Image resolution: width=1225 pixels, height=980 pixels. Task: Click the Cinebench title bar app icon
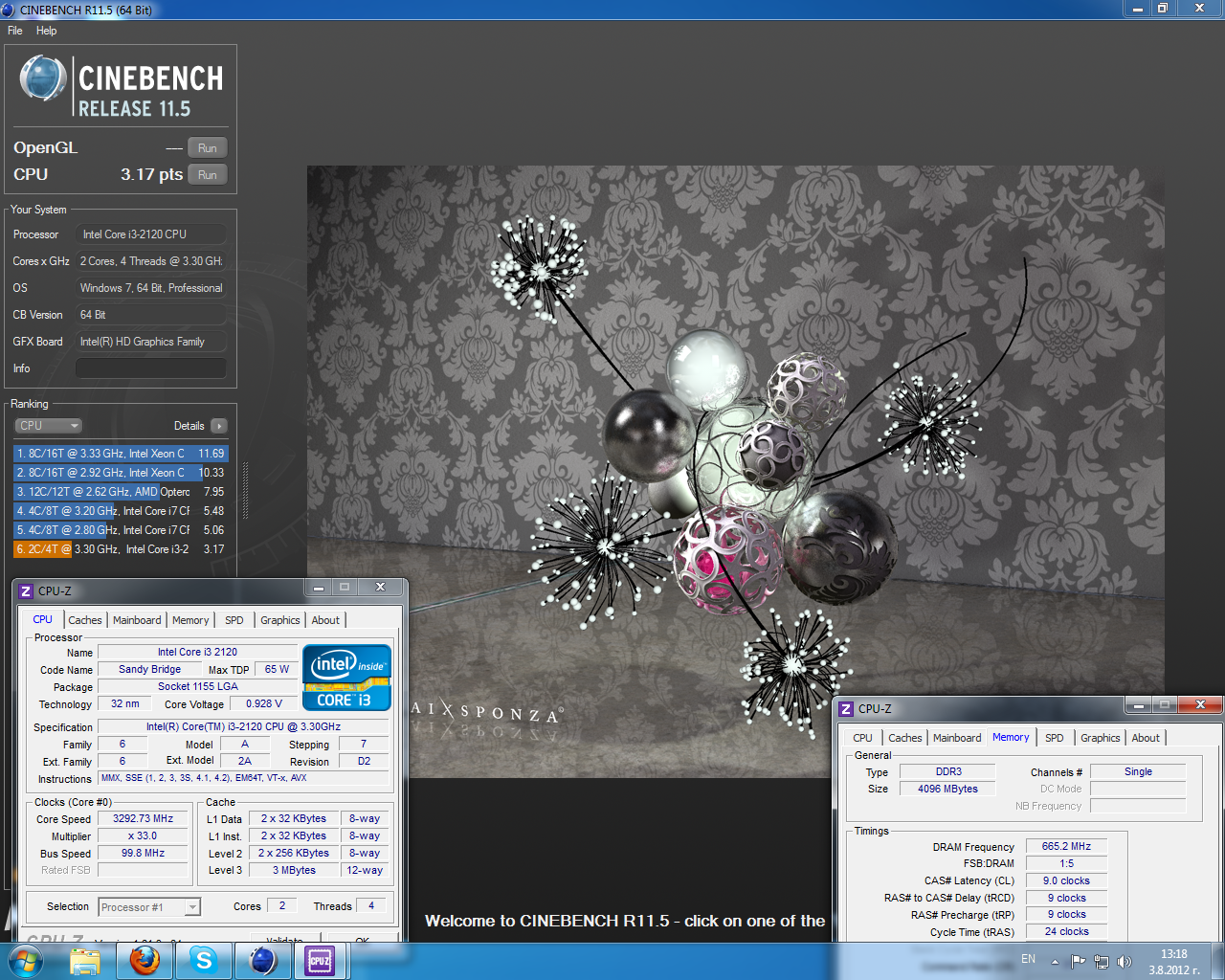pyautogui.click(x=9, y=10)
